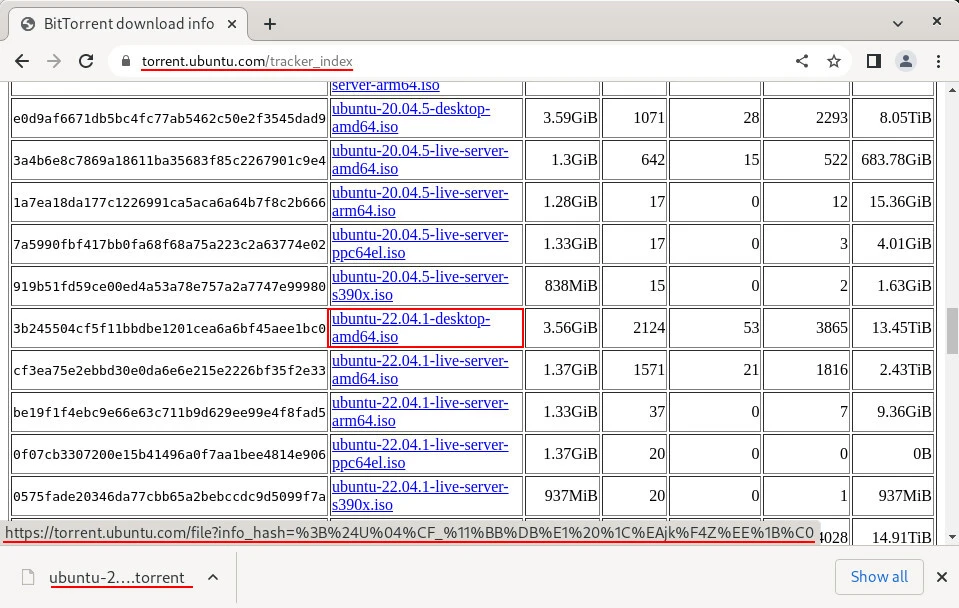
Task: Show all downloads
Action: click(x=878, y=577)
